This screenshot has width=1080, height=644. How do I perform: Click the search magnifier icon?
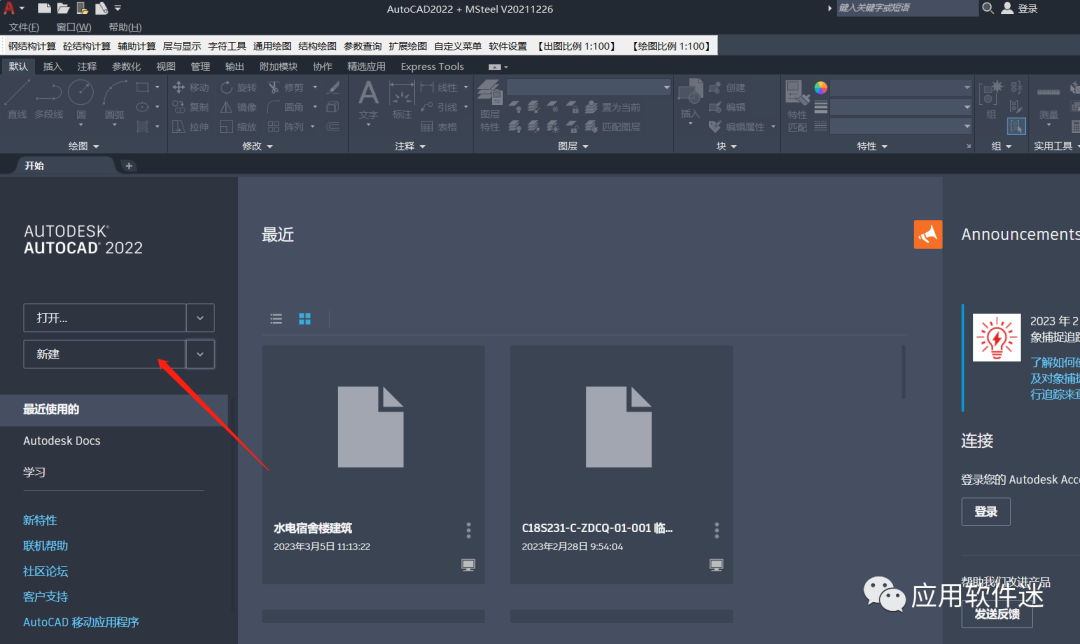point(988,8)
